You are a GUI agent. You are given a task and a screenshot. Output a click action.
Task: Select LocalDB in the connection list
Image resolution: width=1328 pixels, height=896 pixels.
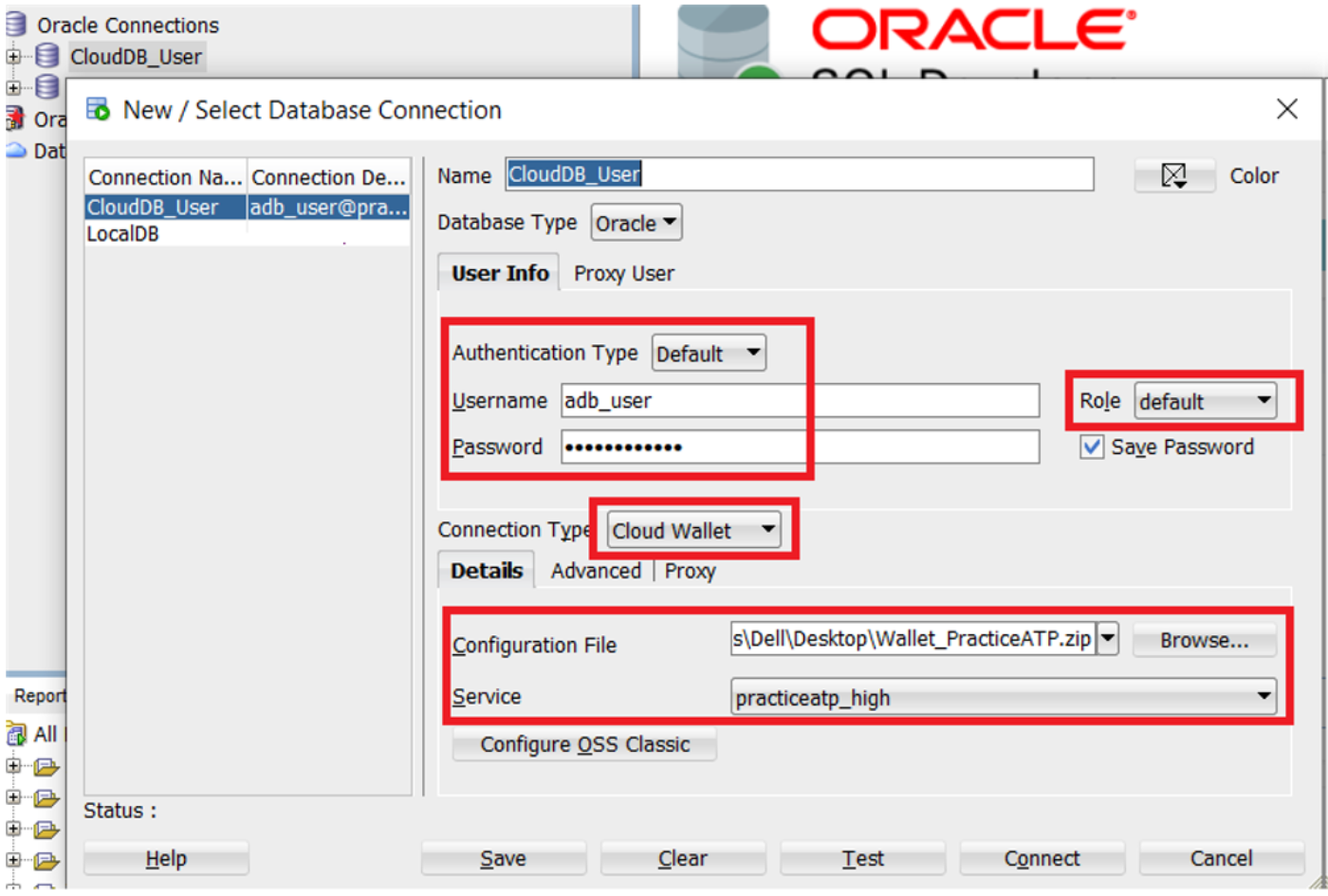123,234
